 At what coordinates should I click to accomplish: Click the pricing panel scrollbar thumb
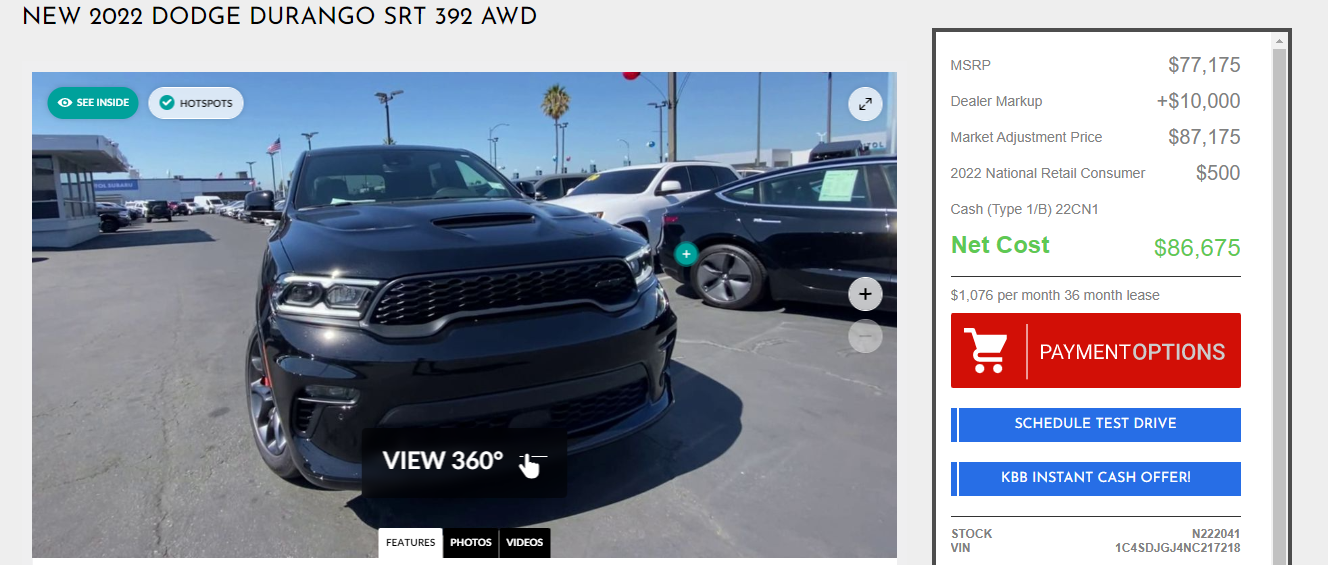coord(1279,300)
